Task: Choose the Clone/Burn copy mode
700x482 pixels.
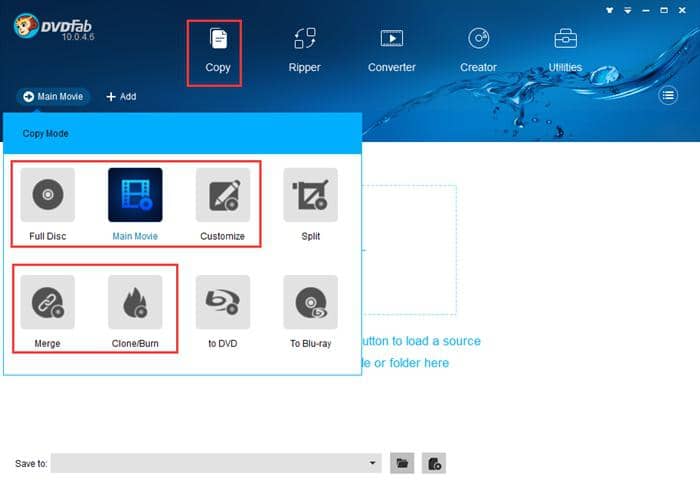Action: (x=135, y=312)
